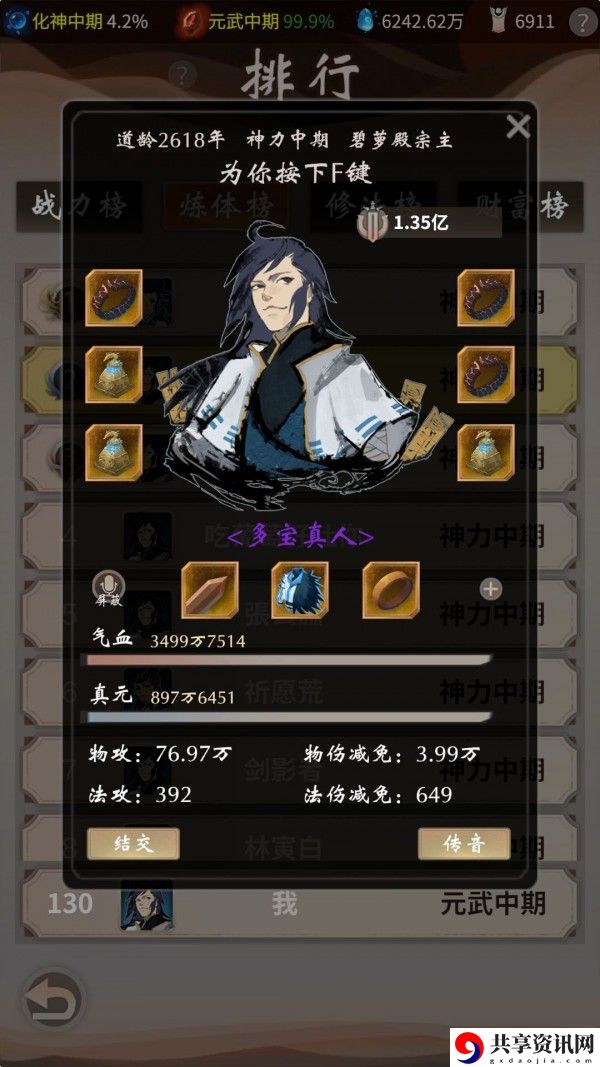Tap the blue wolf head skill icon
The width and height of the screenshot is (600, 1067).
(300, 590)
